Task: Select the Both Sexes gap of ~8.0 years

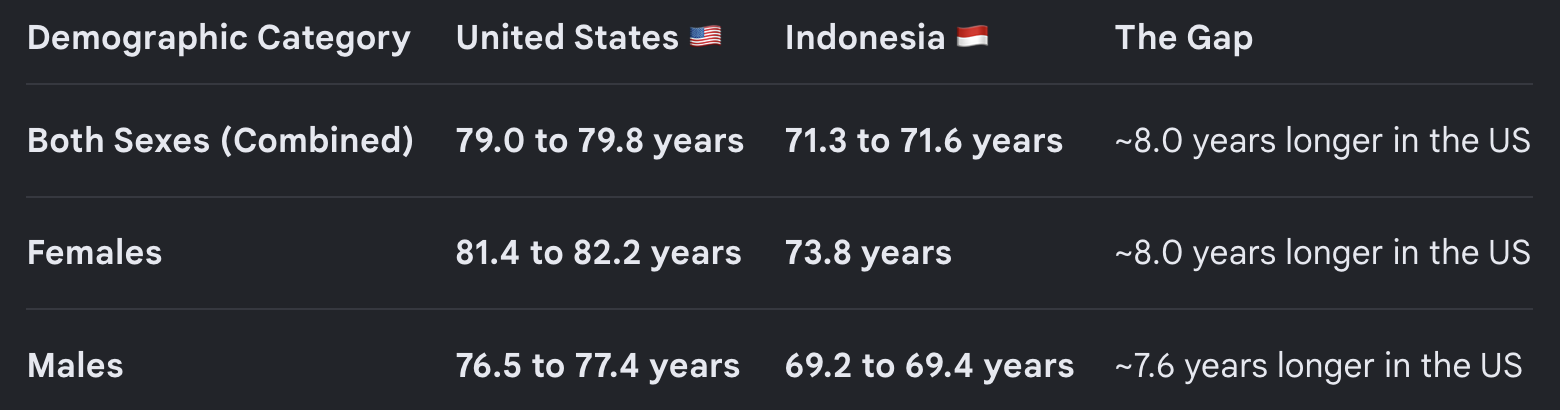Action: pyautogui.click(x=1322, y=141)
